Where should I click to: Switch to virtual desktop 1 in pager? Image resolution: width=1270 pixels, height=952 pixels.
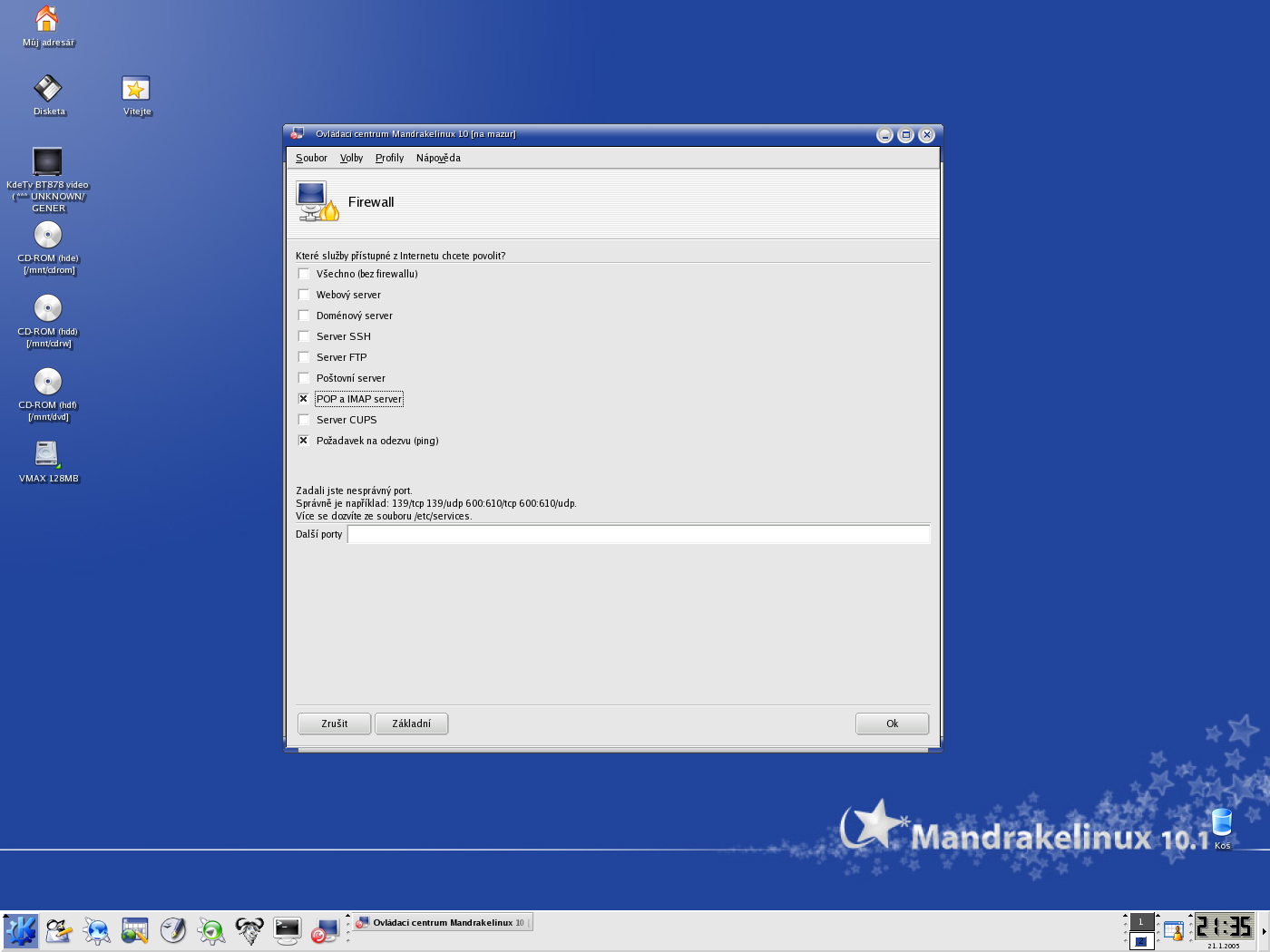click(x=1141, y=922)
